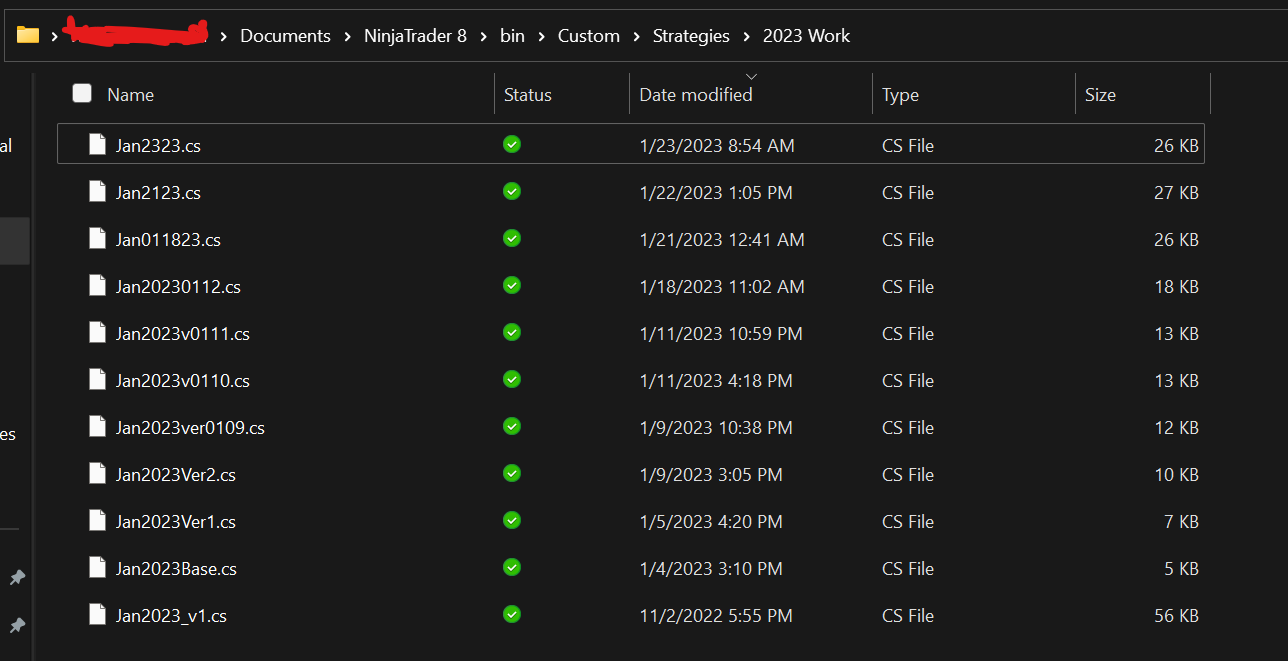Go to the bin folder breadcrumb
Screen dimensions: 1288x661
click(x=512, y=36)
